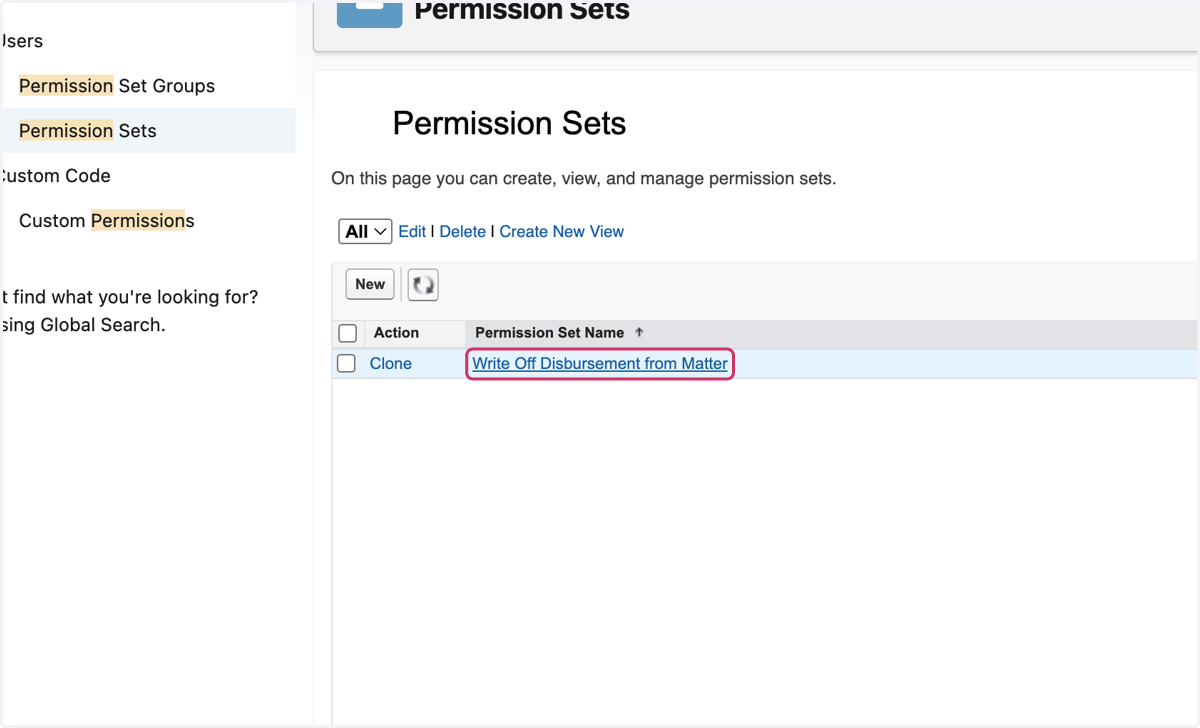The width and height of the screenshot is (1200, 728).
Task: Open Permission Set Groups in sidebar
Action: click(117, 86)
